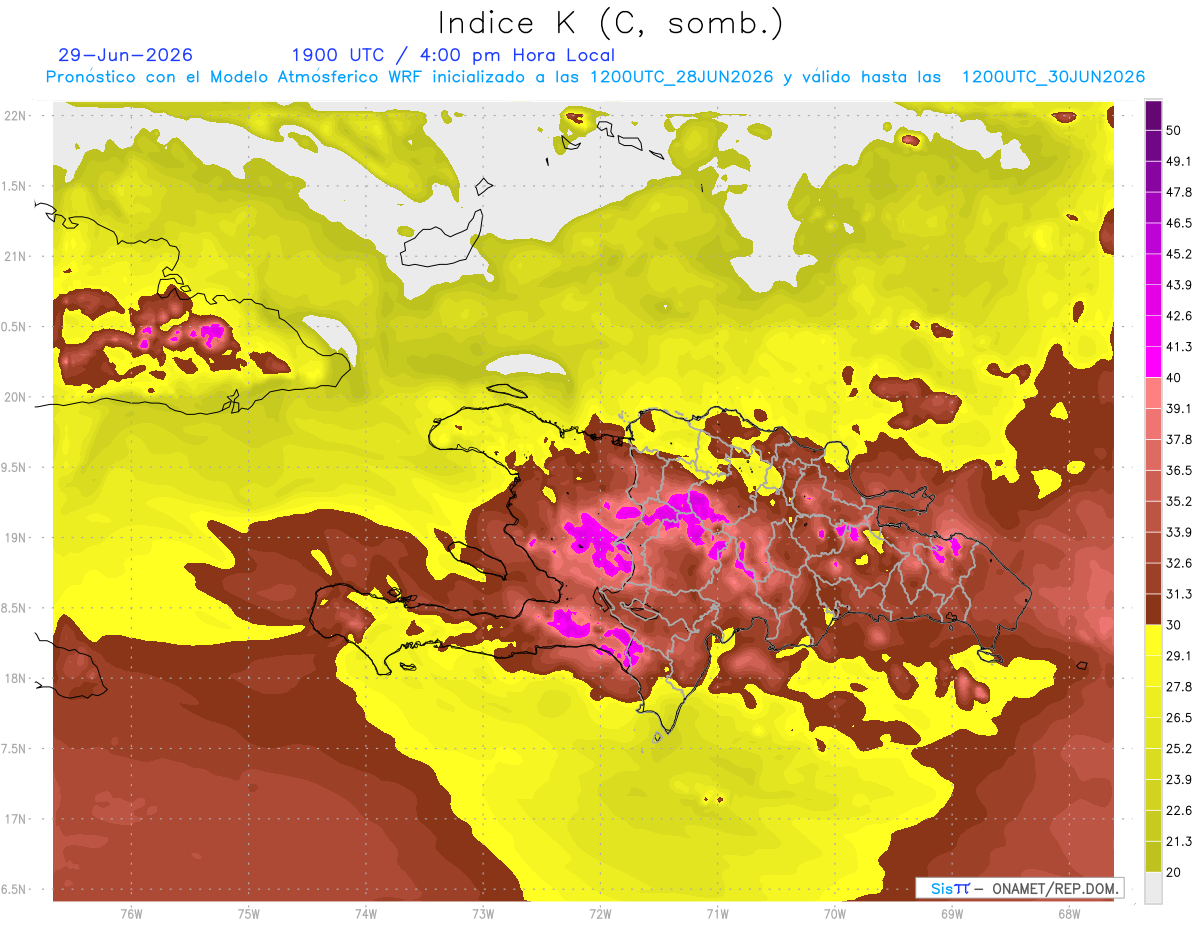
Task: Click the colorbar value '25.2'
Action: (x=1179, y=749)
